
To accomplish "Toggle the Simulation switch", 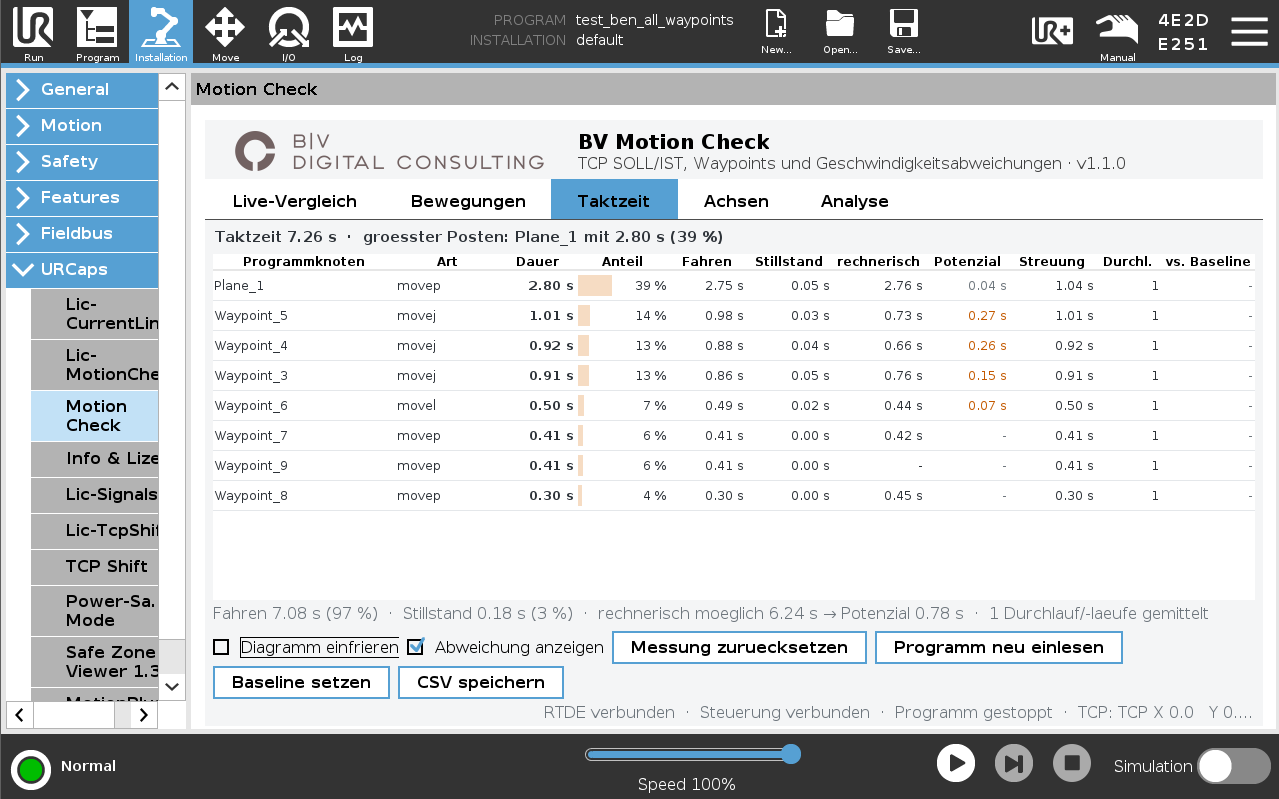I will 1234,766.
